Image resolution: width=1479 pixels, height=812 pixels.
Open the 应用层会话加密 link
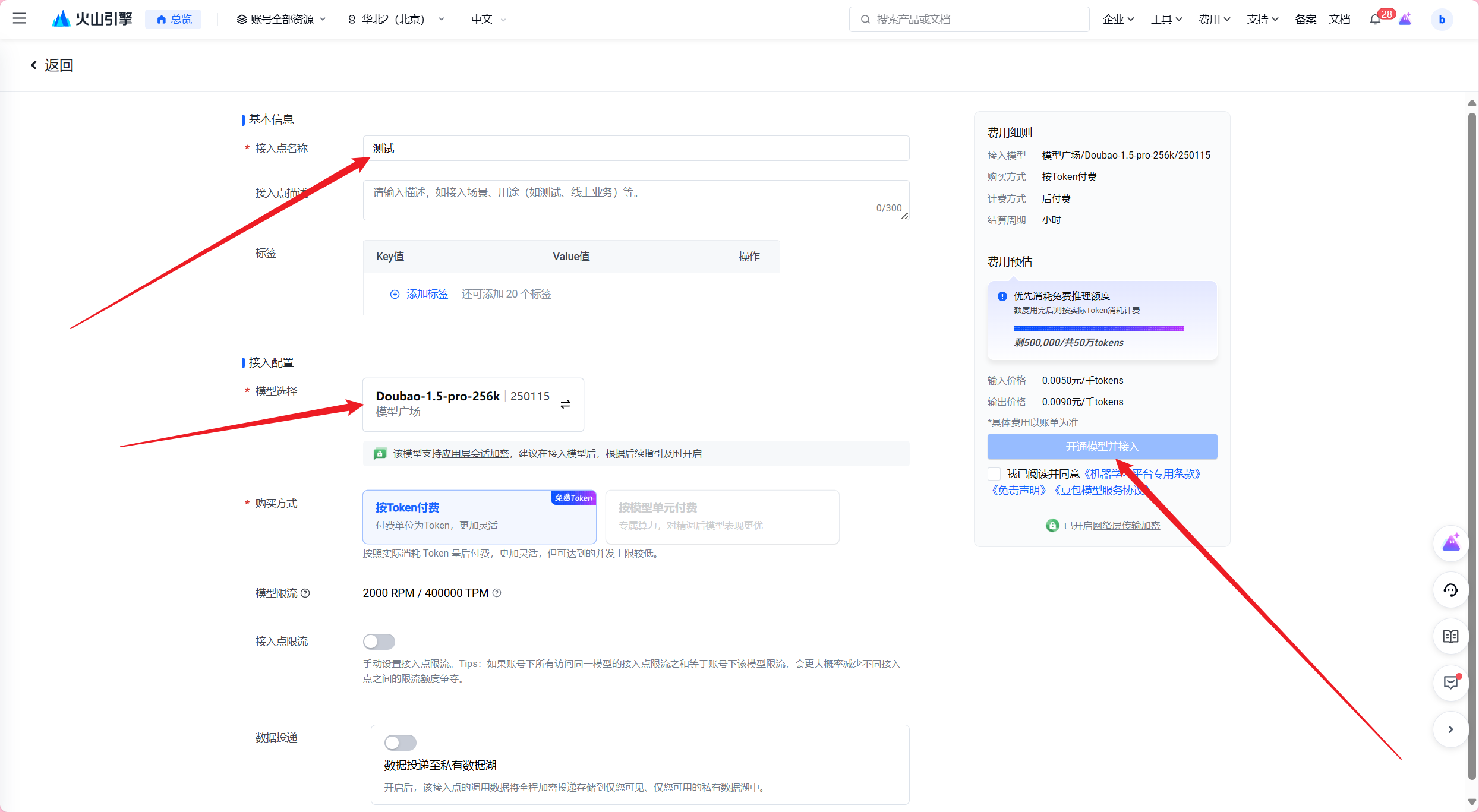[475, 453]
